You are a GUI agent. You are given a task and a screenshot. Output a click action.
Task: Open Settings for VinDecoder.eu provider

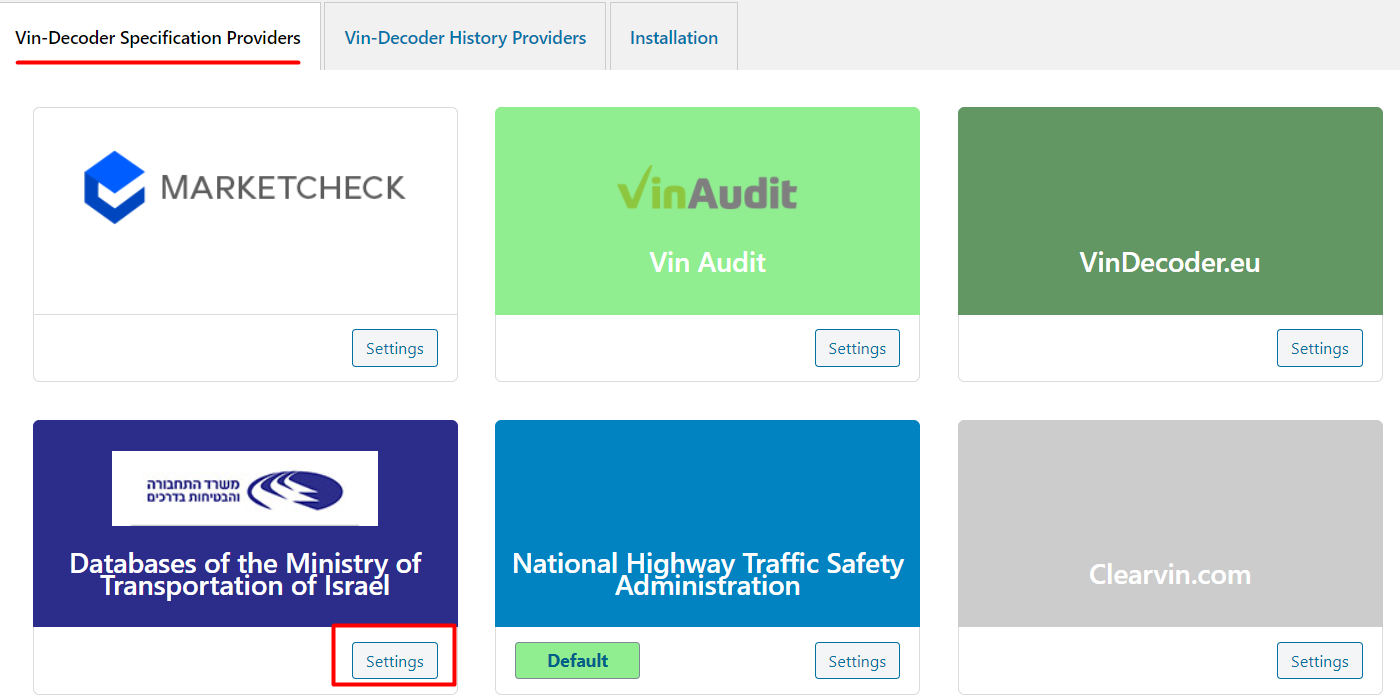click(1319, 348)
